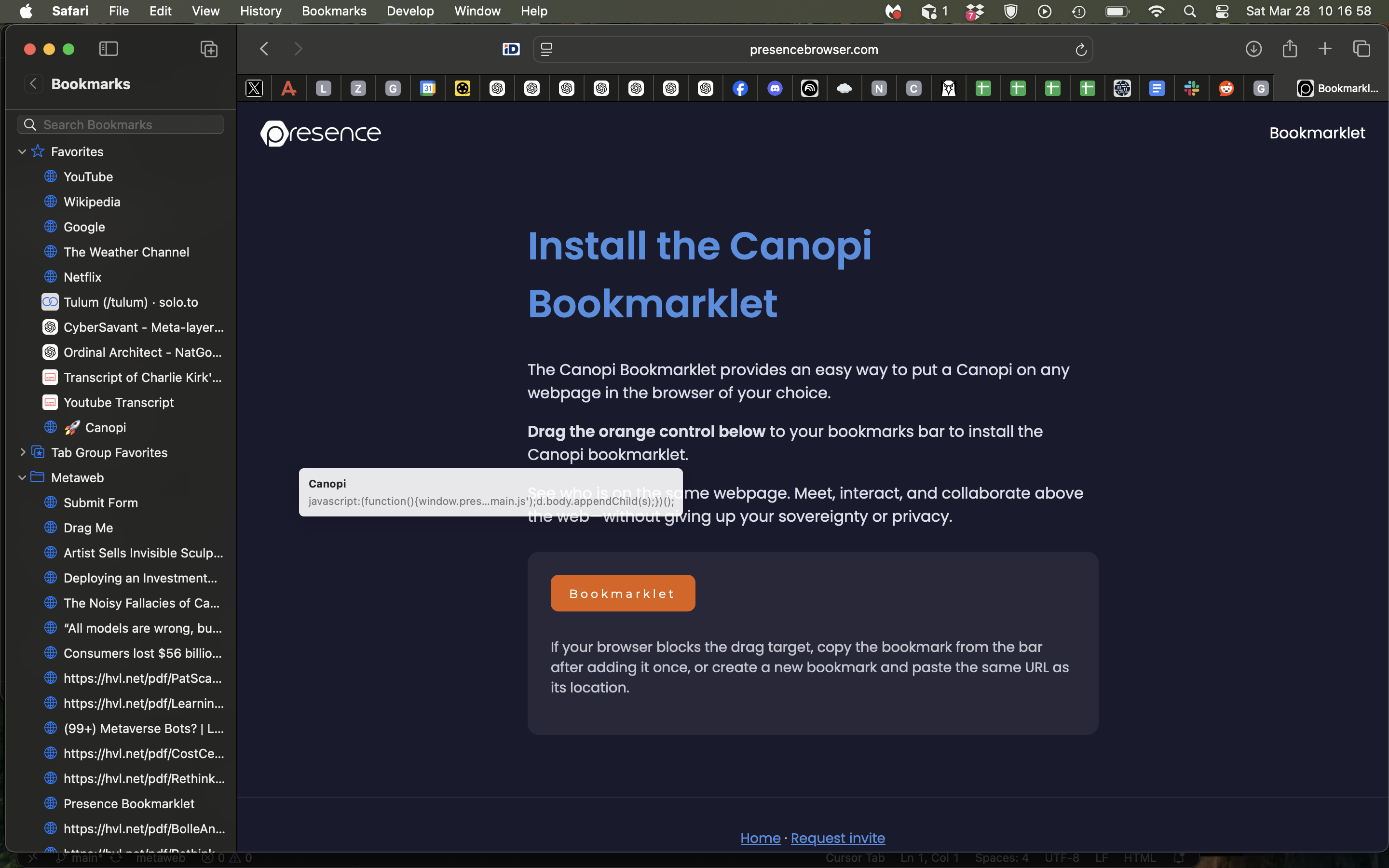Screen dimensions: 1389x868
Task: Open the X bookmark in the favorites bar
Action: click(254, 88)
